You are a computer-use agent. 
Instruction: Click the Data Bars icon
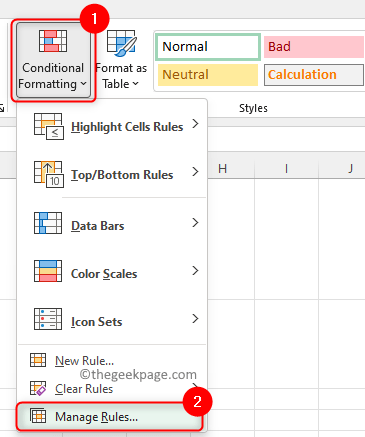coord(48,223)
